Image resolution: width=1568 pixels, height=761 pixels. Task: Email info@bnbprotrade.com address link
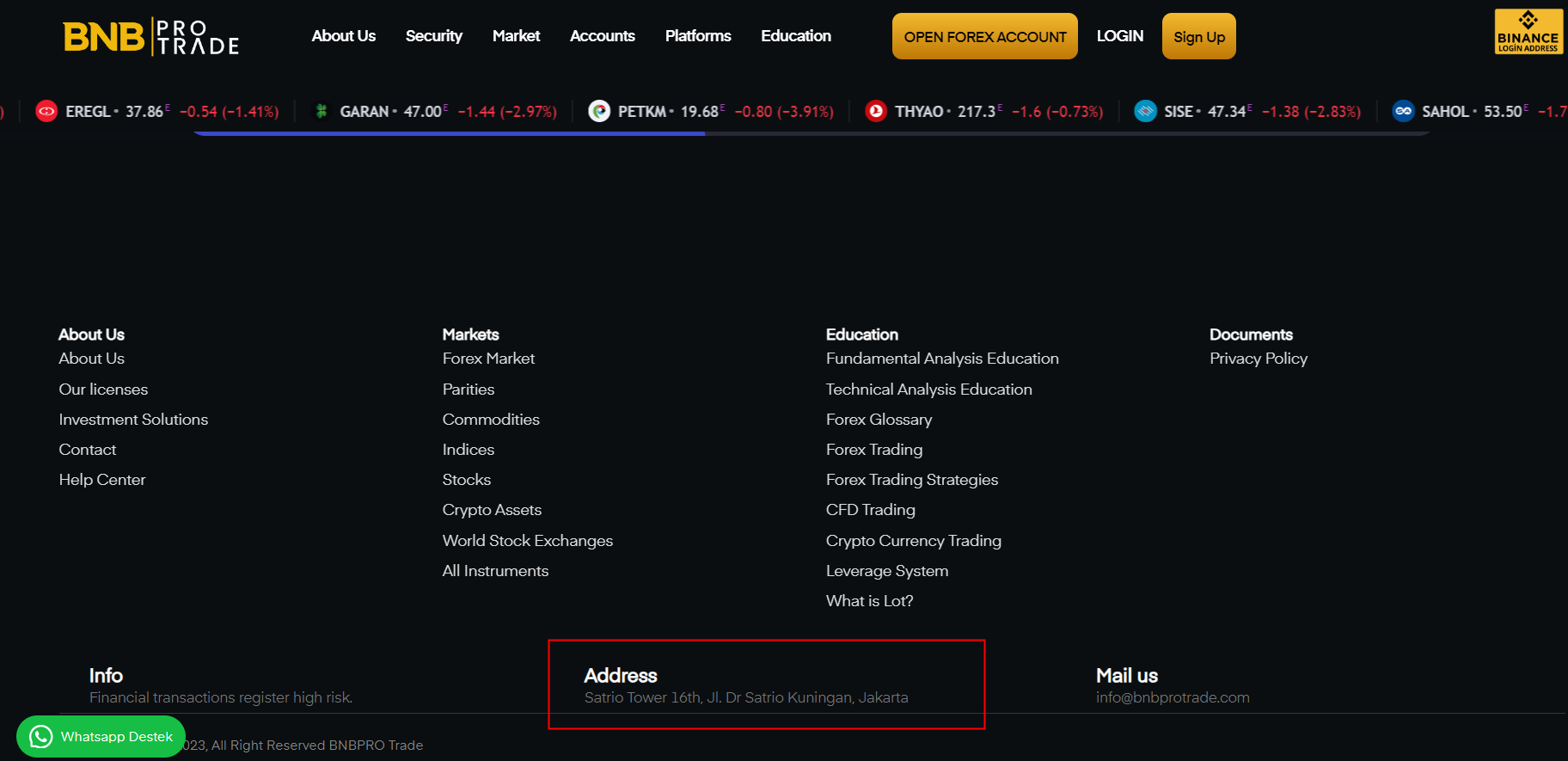click(x=1173, y=697)
